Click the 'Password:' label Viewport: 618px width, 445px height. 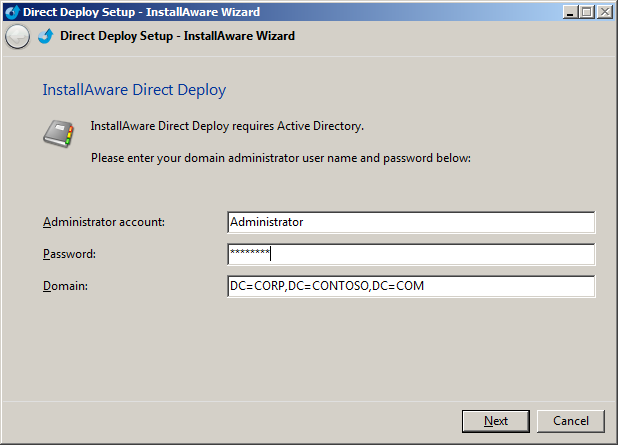(x=69, y=254)
